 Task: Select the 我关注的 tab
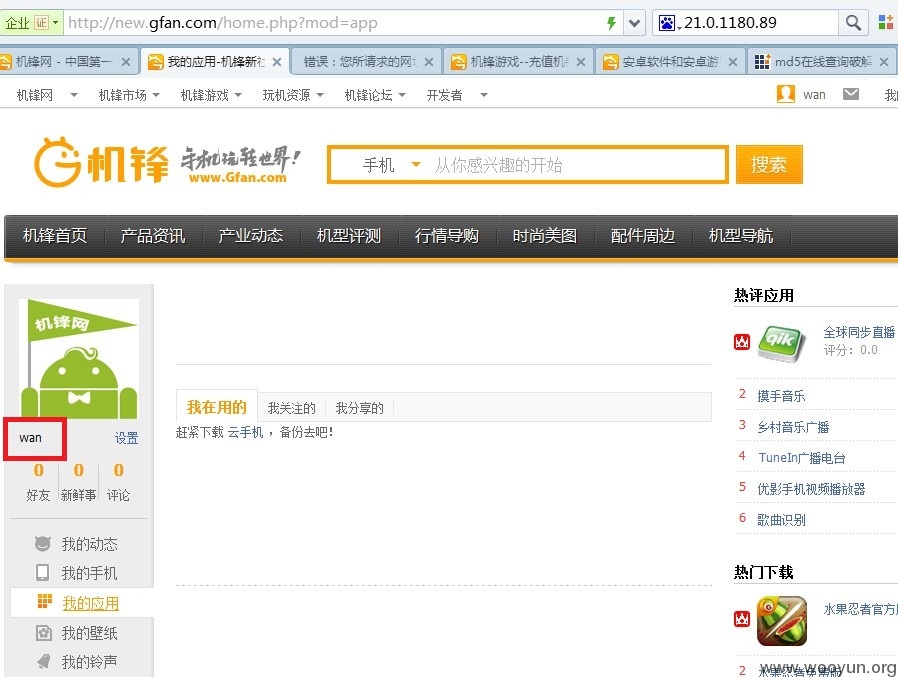(x=292, y=408)
